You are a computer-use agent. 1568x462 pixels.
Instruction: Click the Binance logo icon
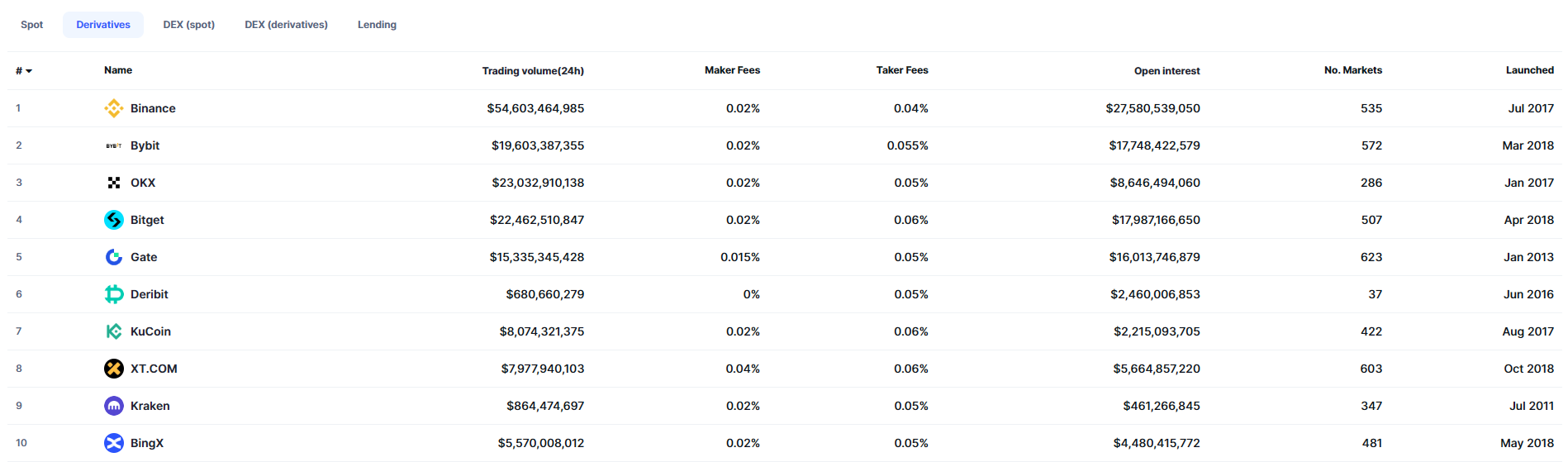pyautogui.click(x=114, y=108)
